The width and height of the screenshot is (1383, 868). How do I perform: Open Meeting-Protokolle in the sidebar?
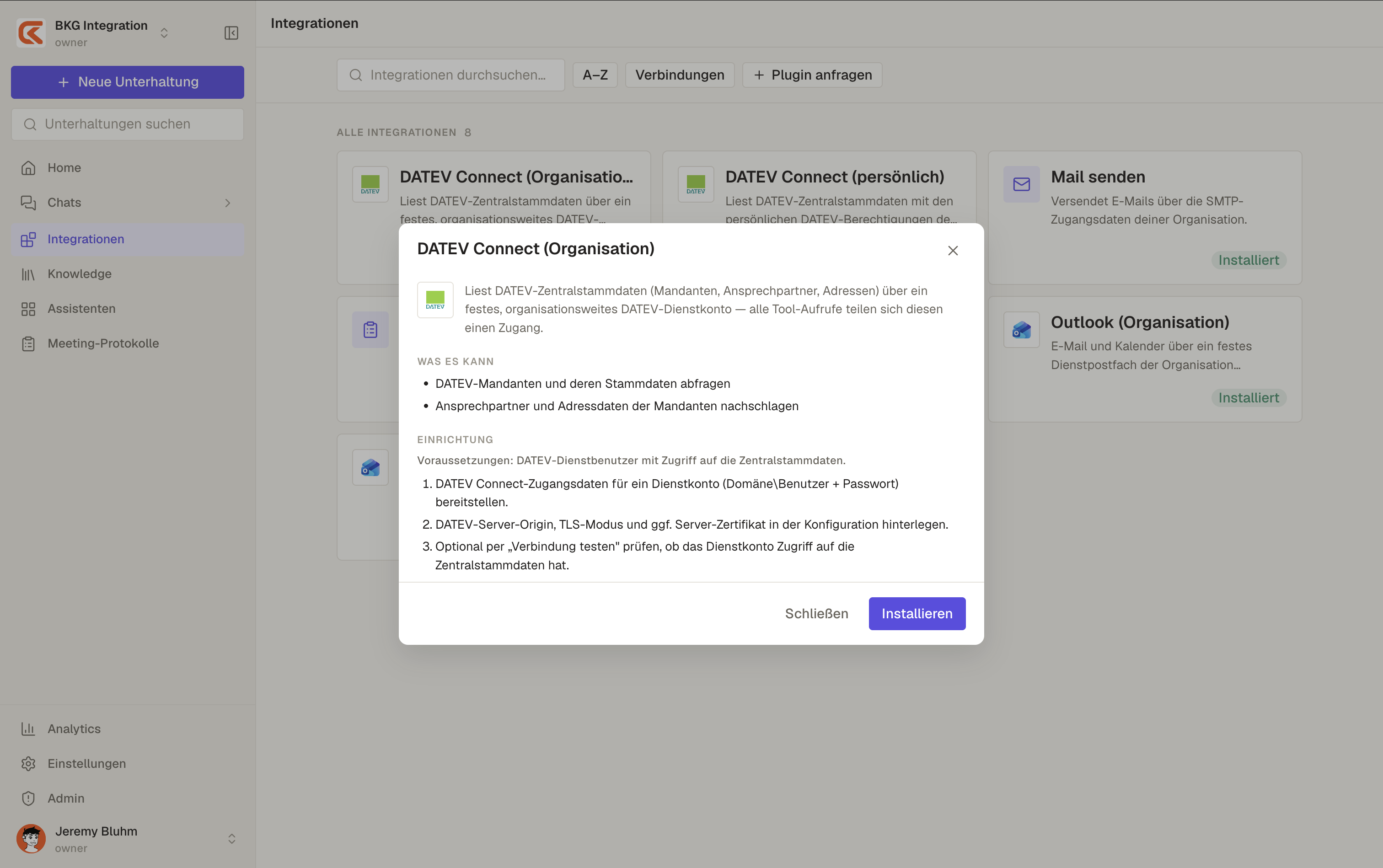(128, 343)
